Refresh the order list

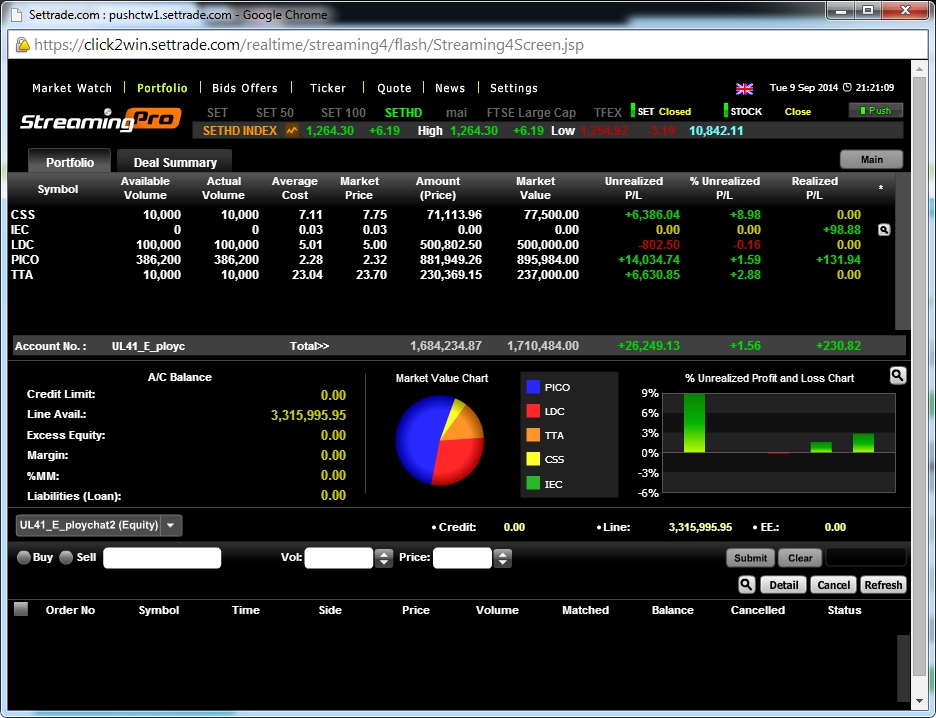coord(883,585)
